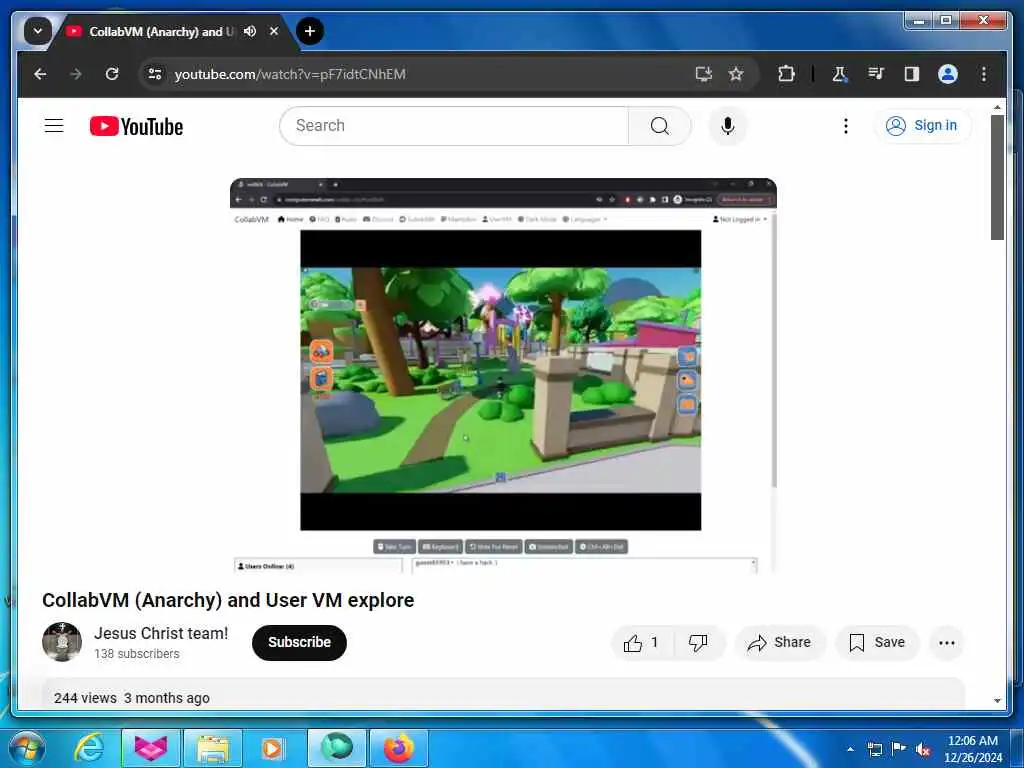Viewport: 1024px width, 768px height.
Task: Go back using the browser back arrow
Action: 40,74
